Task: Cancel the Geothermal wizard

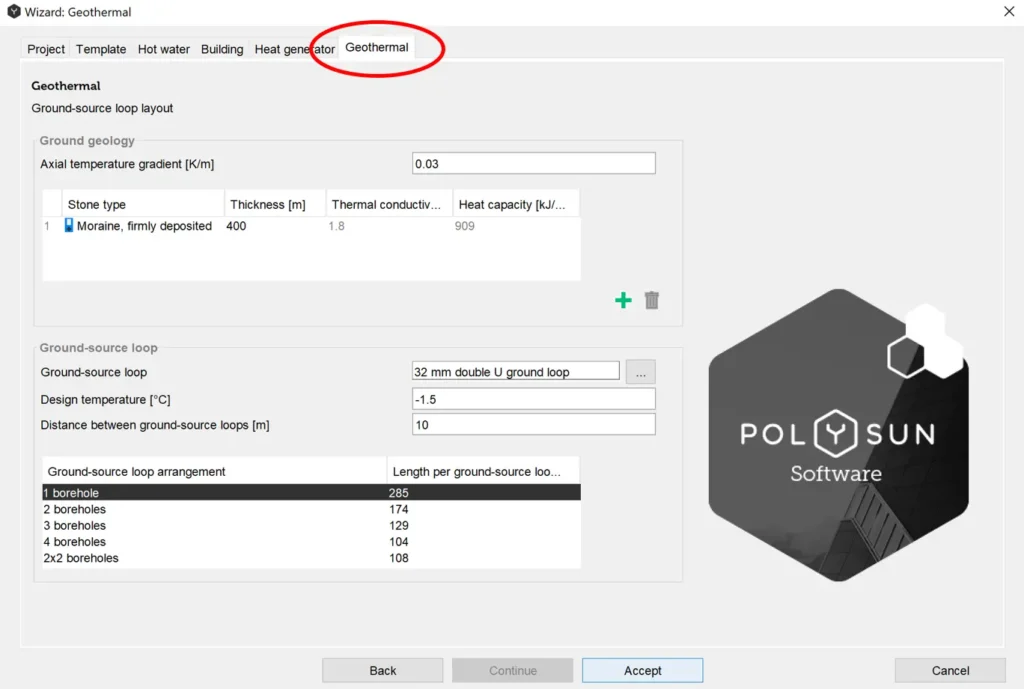Action: click(949, 671)
